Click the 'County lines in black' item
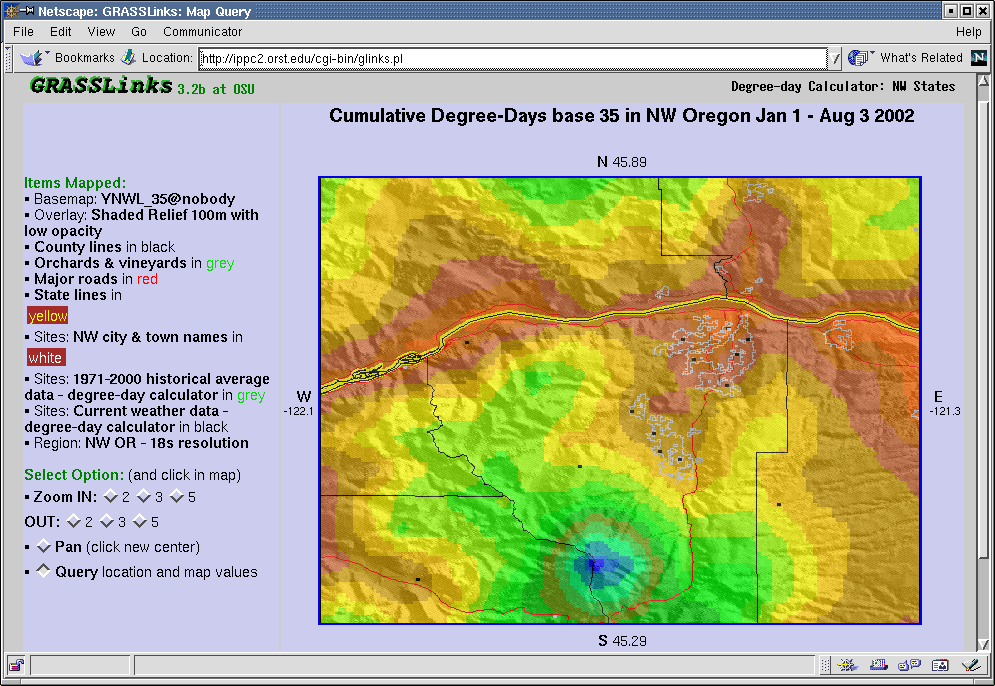 105,247
